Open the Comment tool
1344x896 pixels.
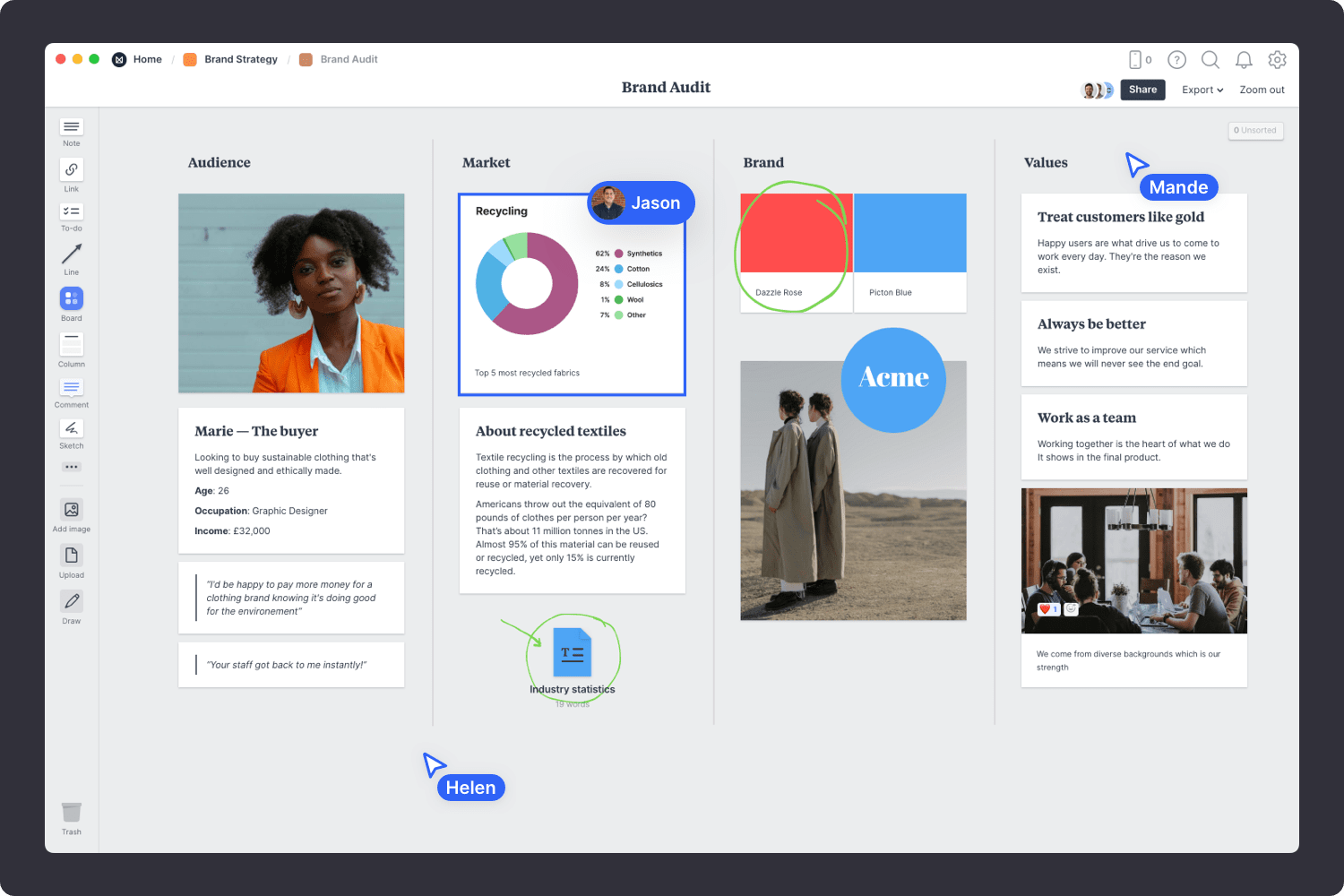[71, 387]
